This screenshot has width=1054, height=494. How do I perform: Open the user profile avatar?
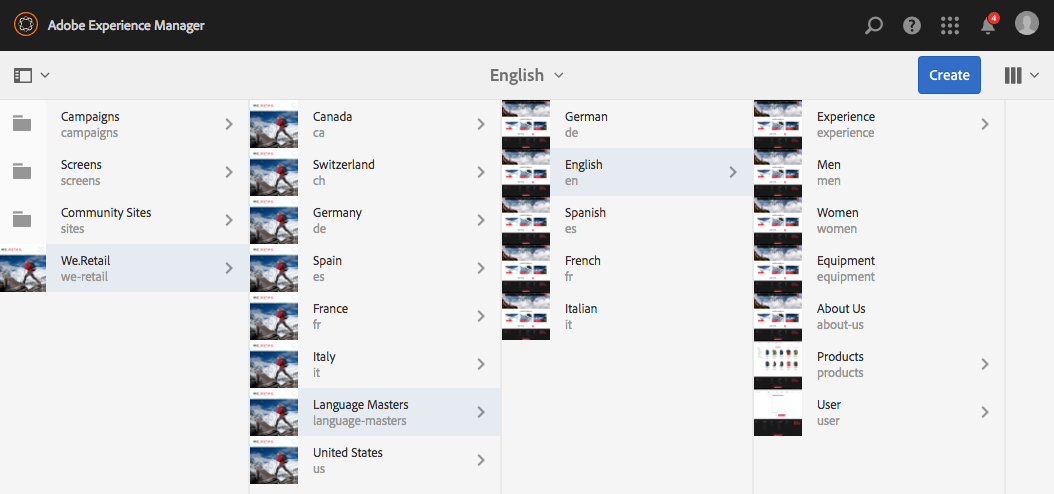[1026, 24]
